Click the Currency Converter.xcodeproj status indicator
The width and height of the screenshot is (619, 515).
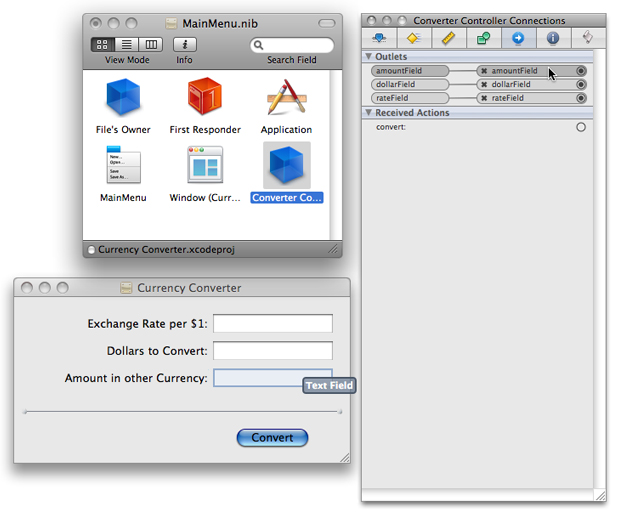[x=91, y=250]
